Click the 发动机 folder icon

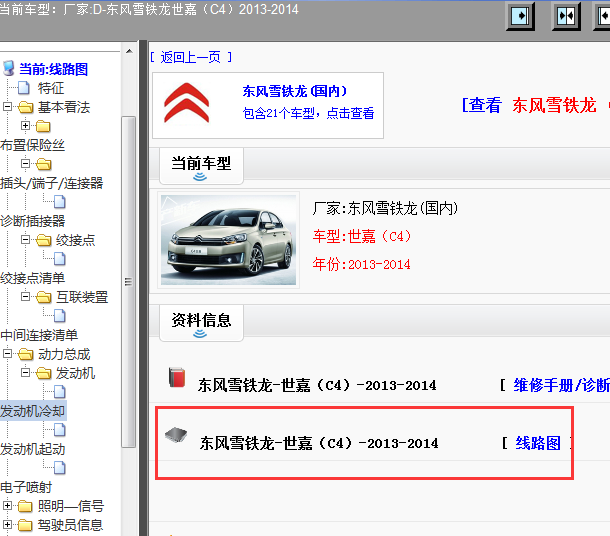(43, 373)
